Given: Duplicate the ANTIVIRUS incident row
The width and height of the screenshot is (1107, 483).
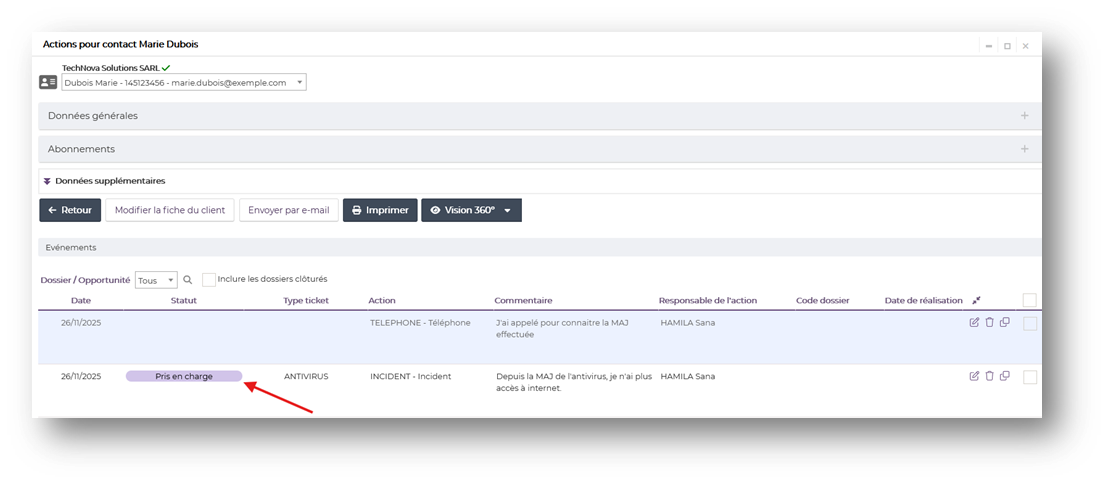Looking at the screenshot, I should [1004, 376].
